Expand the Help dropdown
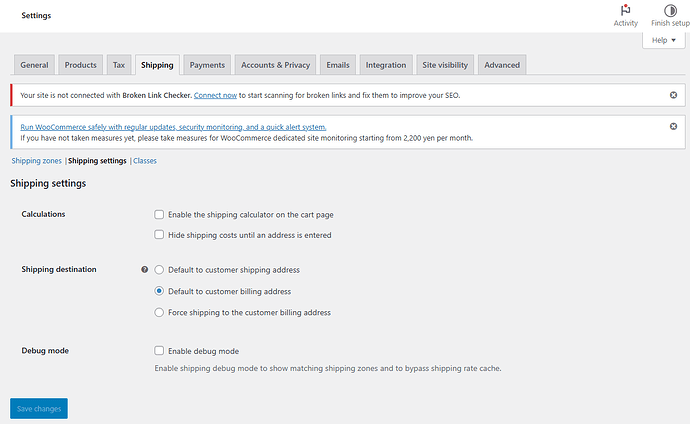Screen dimensions: 690x424 click(x=663, y=40)
